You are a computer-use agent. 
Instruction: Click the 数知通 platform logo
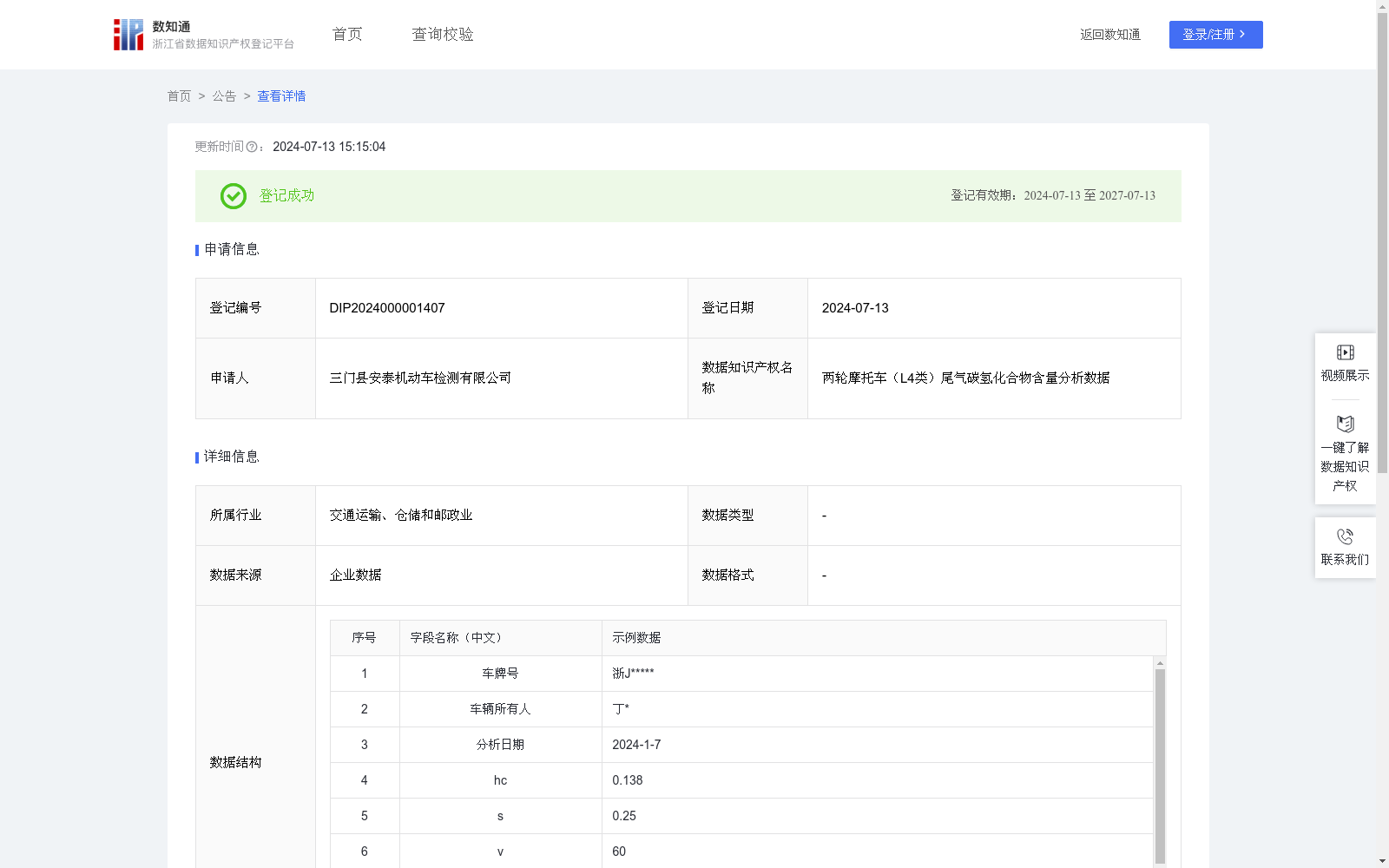tap(204, 35)
